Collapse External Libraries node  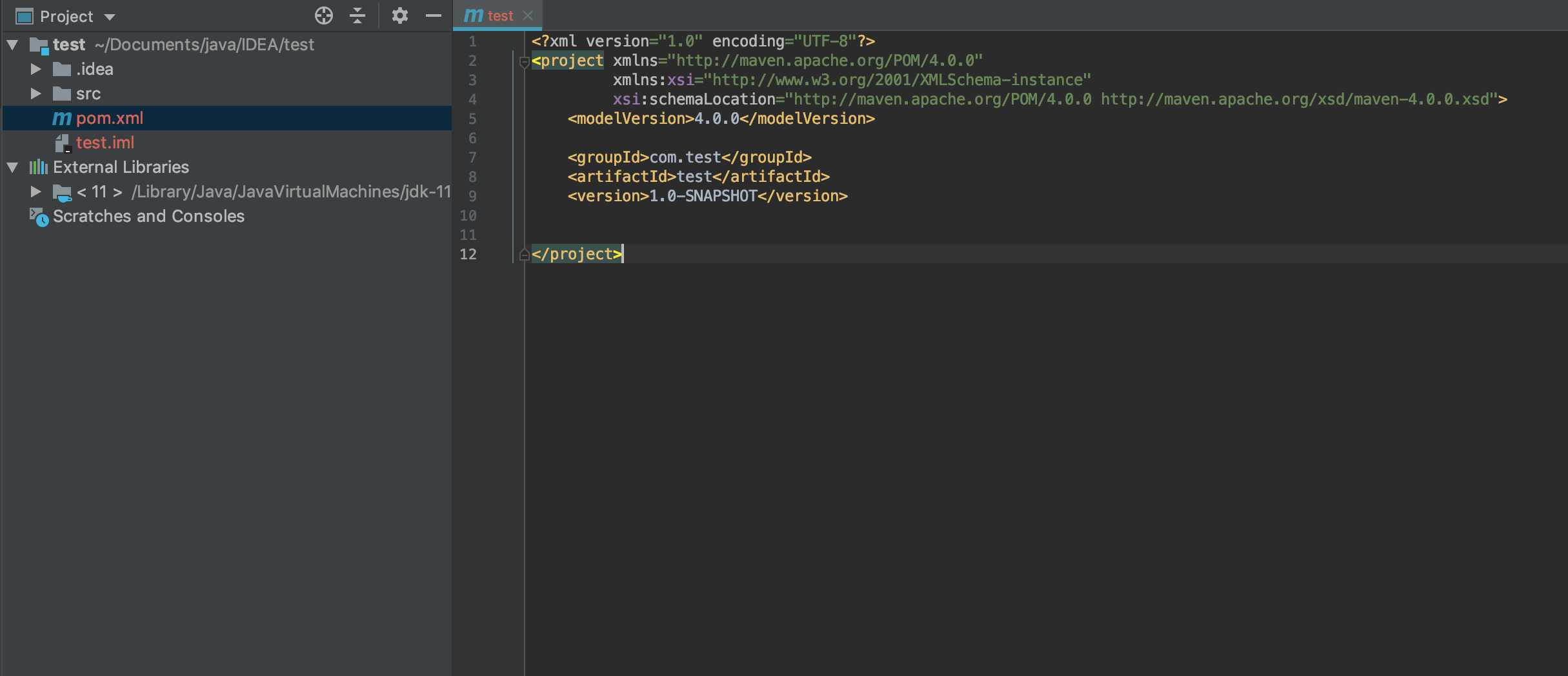(x=12, y=167)
